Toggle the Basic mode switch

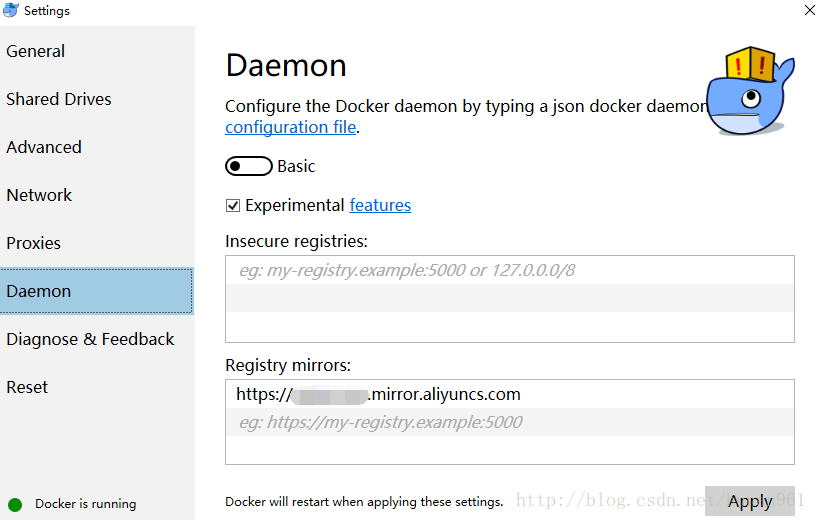(249, 166)
